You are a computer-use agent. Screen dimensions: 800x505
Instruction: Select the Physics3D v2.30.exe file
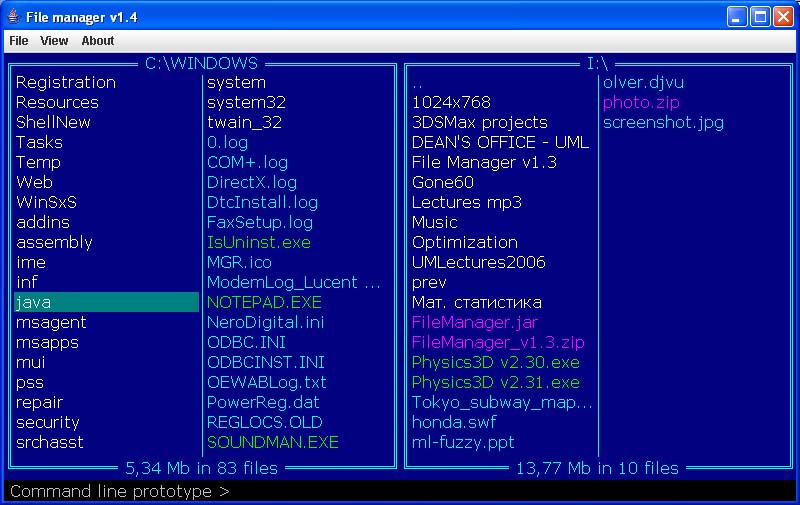click(x=495, y=363)
